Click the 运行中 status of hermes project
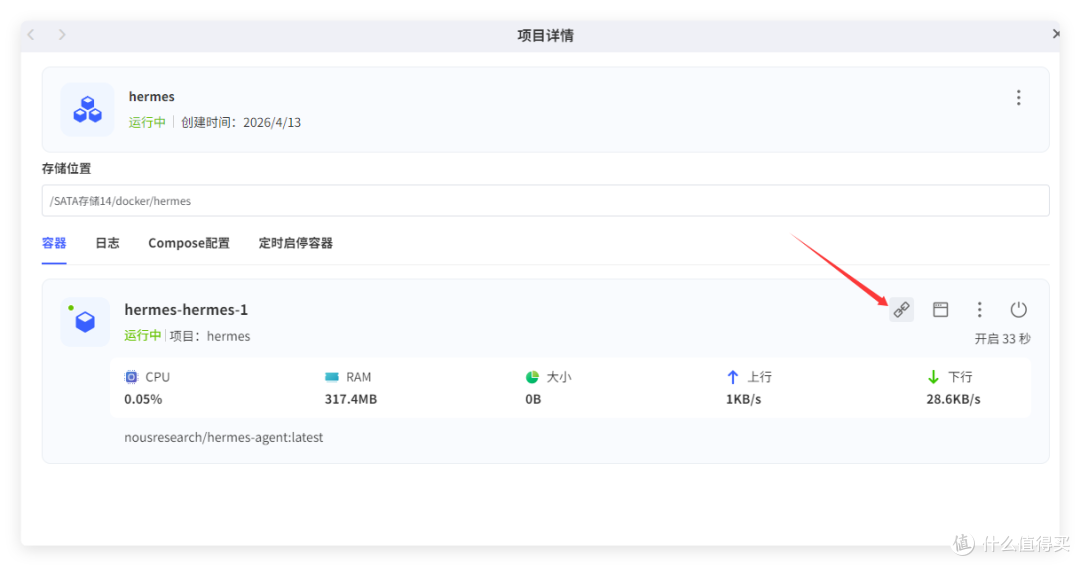 (147, 123)
